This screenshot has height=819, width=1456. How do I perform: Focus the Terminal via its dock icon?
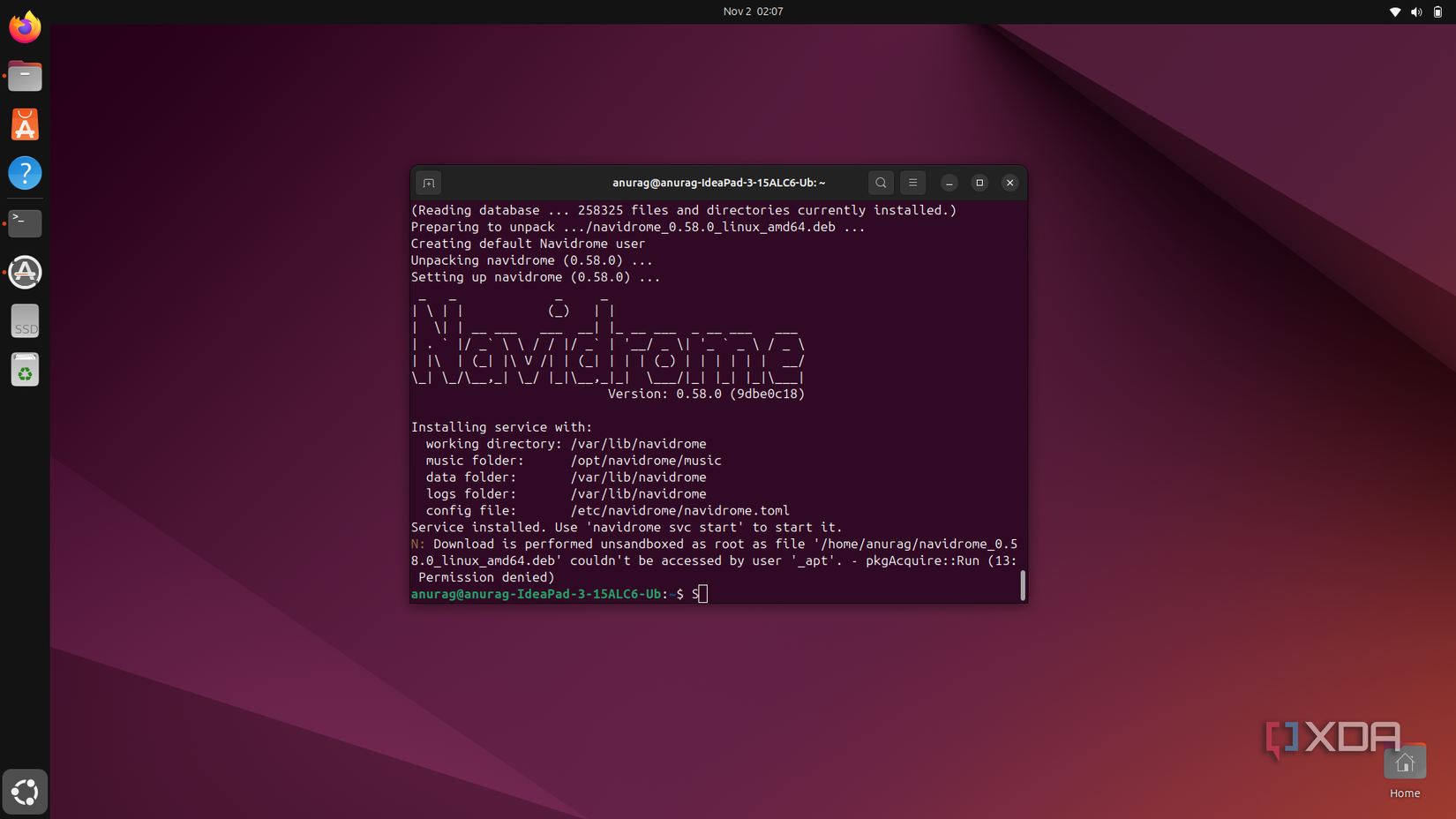pyautogui.click(x=25, y=223)
